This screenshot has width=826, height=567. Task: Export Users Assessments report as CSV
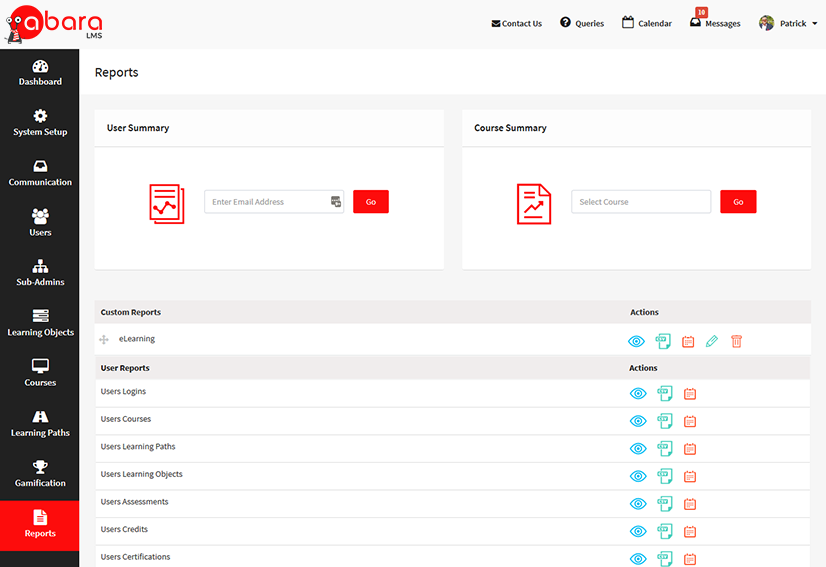665,504
